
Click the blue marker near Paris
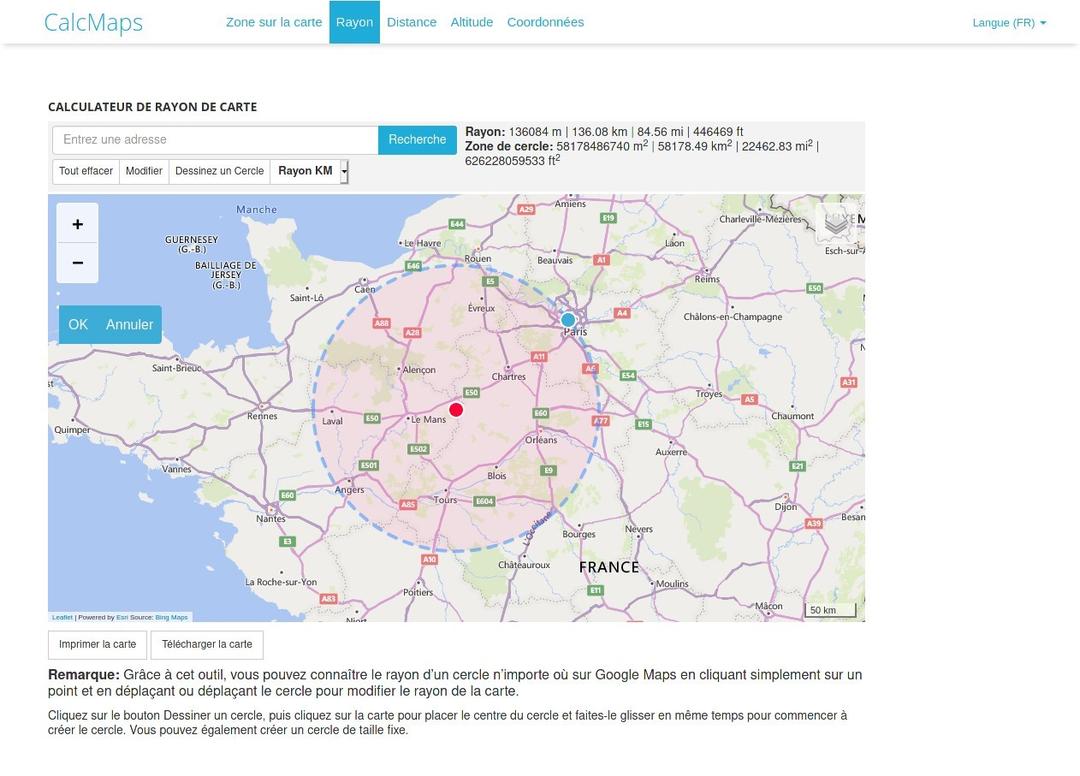[568, 320]
